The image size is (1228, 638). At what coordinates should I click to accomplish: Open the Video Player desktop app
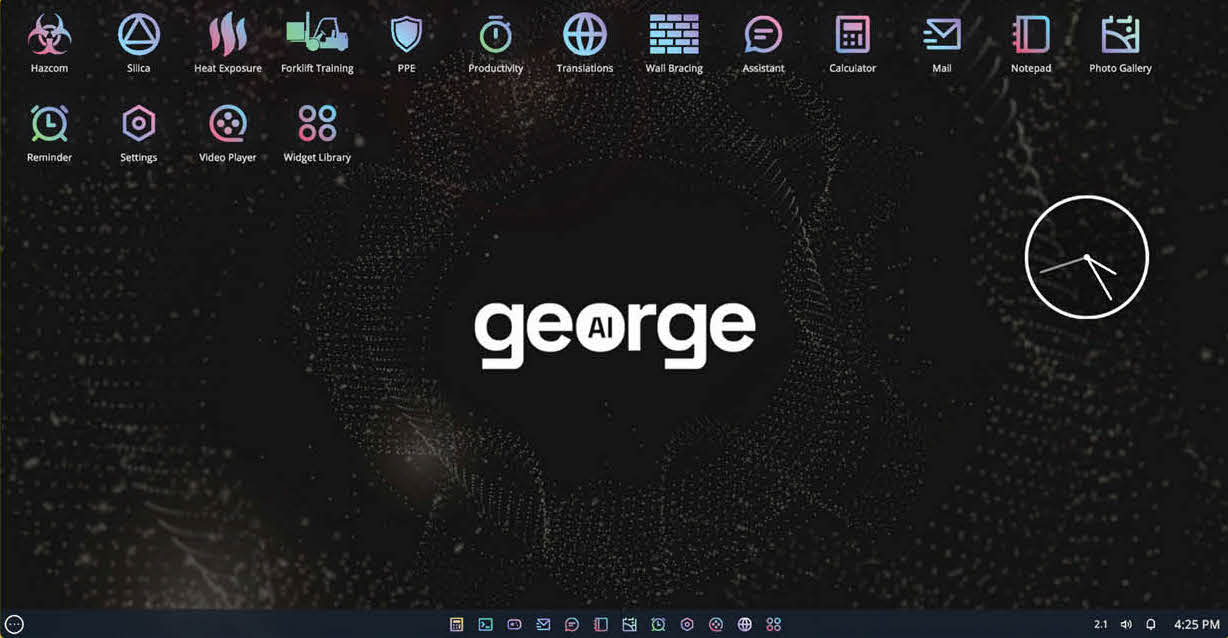[227, 125]
